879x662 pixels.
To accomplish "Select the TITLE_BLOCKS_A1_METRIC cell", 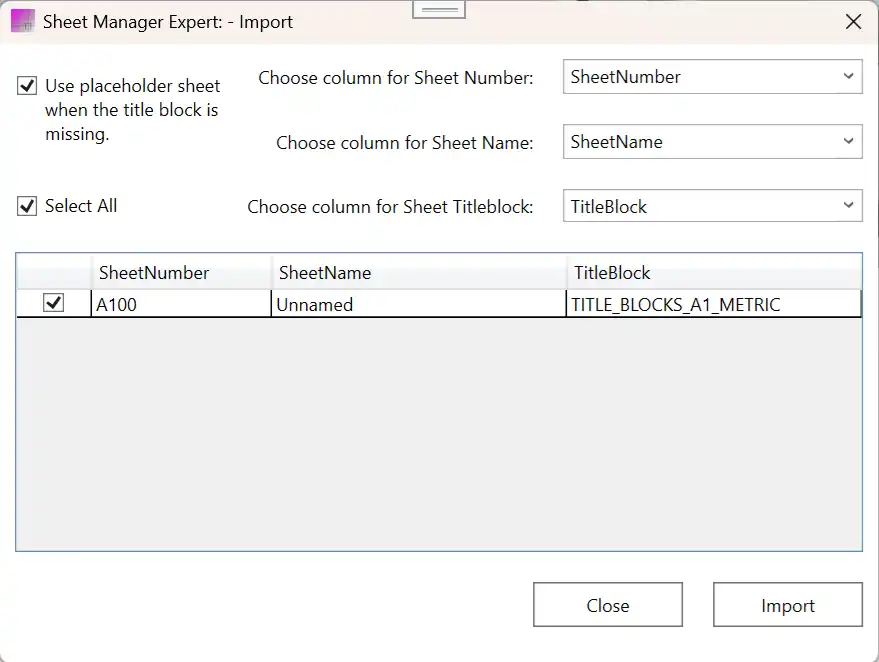I will click(x=712, y=304).
